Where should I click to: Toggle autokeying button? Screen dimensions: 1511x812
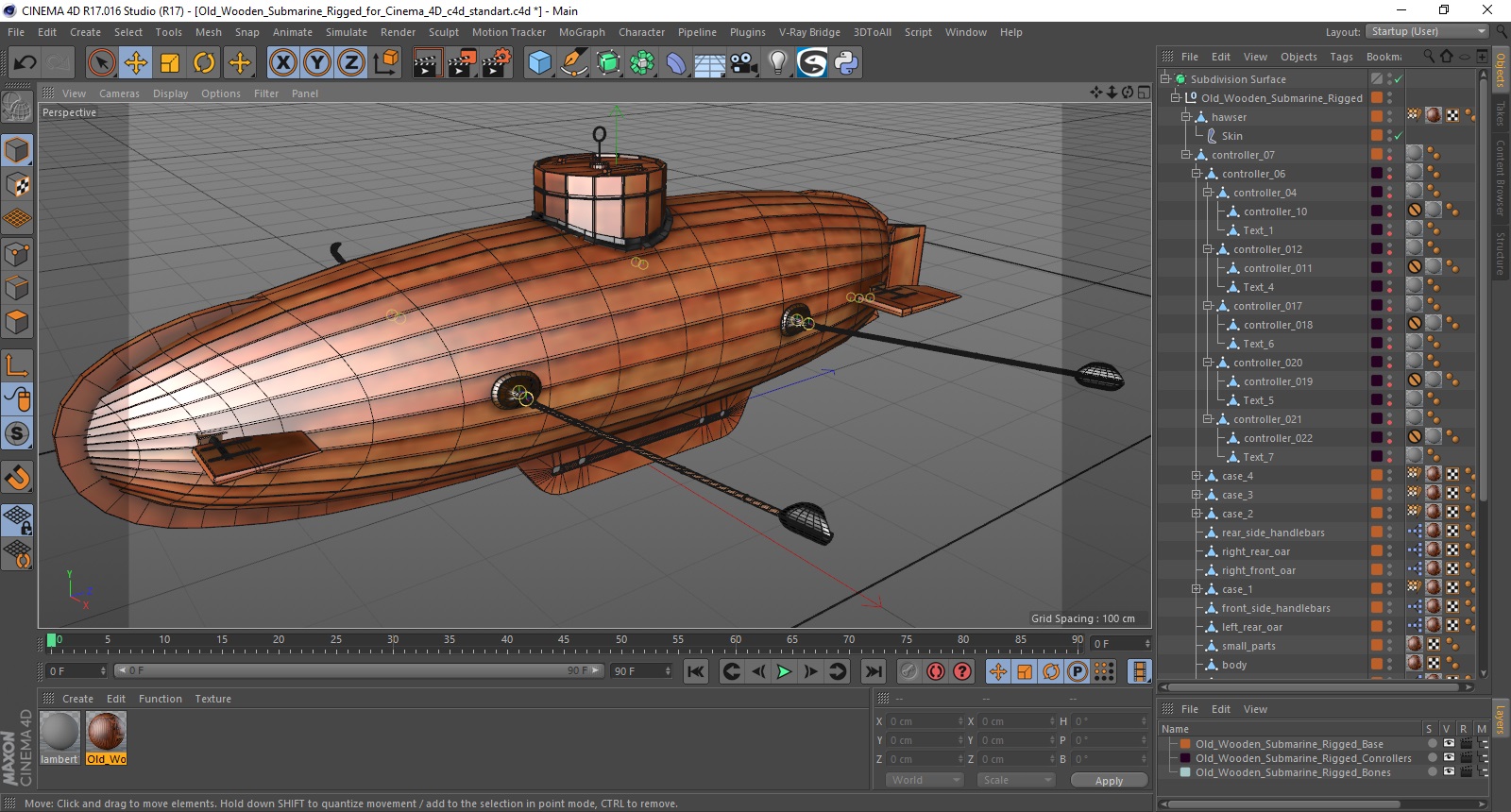[936, 671]
